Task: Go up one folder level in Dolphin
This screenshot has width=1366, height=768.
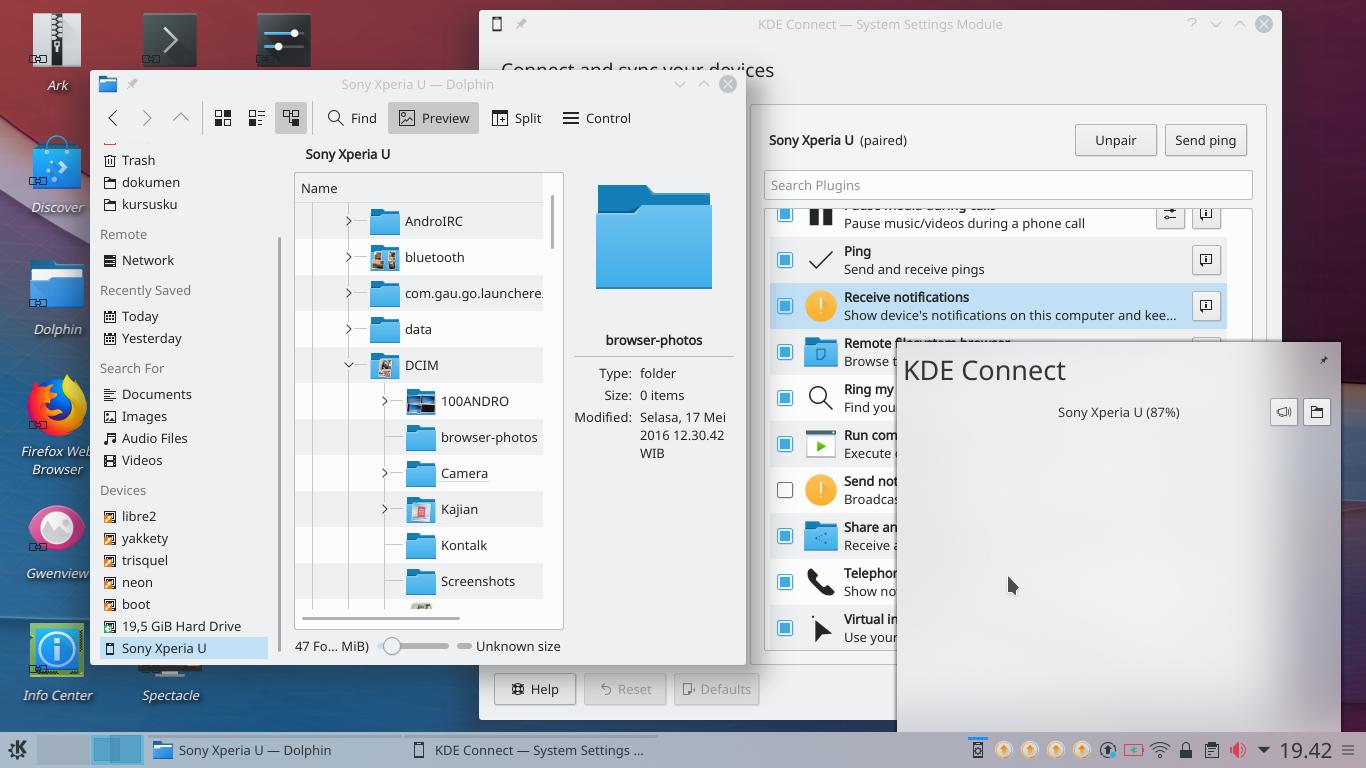Action: coord(181,118)
